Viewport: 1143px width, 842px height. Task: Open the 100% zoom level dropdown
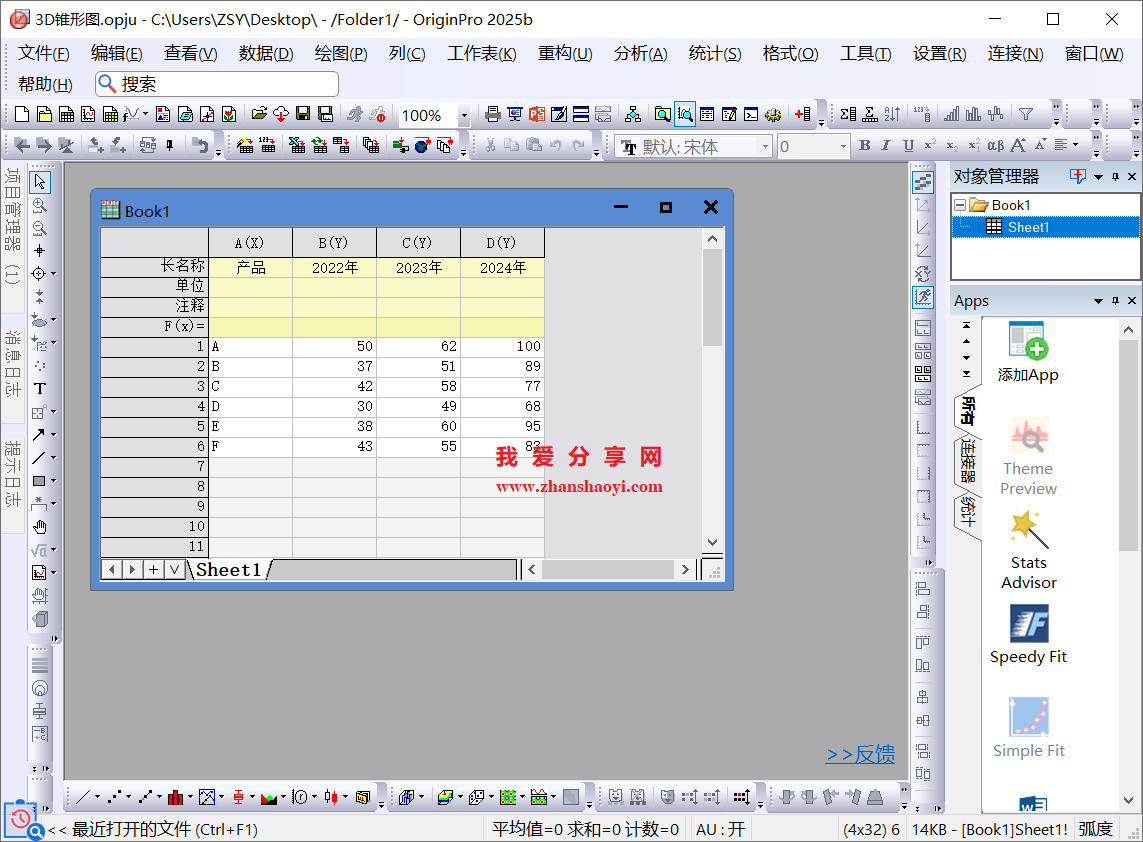pyautogui.click(x=464, y=116)
